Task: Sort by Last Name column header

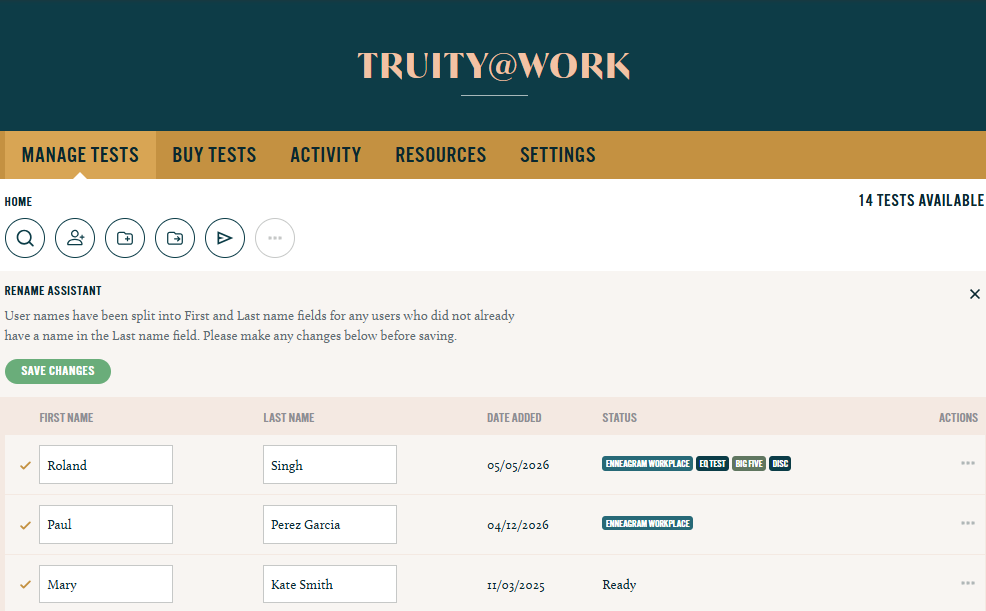Action: (x=289, y=417)
